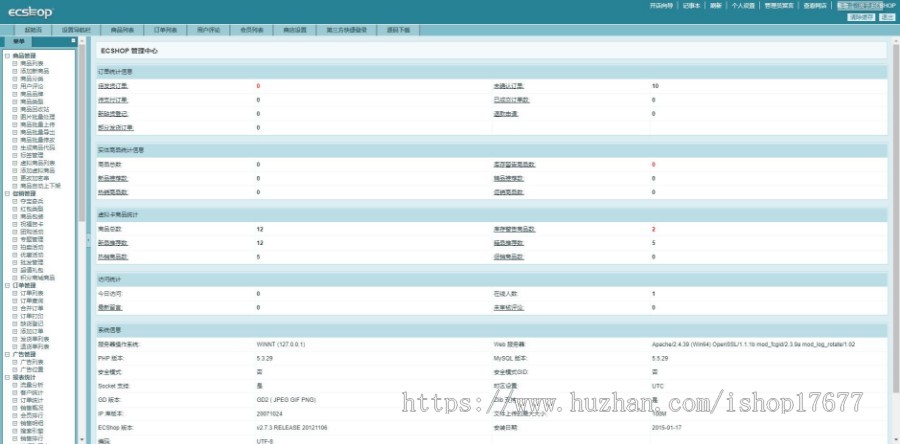This screenshot has width=900, height=444.
Task: Open 积分商城商品 in the sidebar
Action: (37, 278)
